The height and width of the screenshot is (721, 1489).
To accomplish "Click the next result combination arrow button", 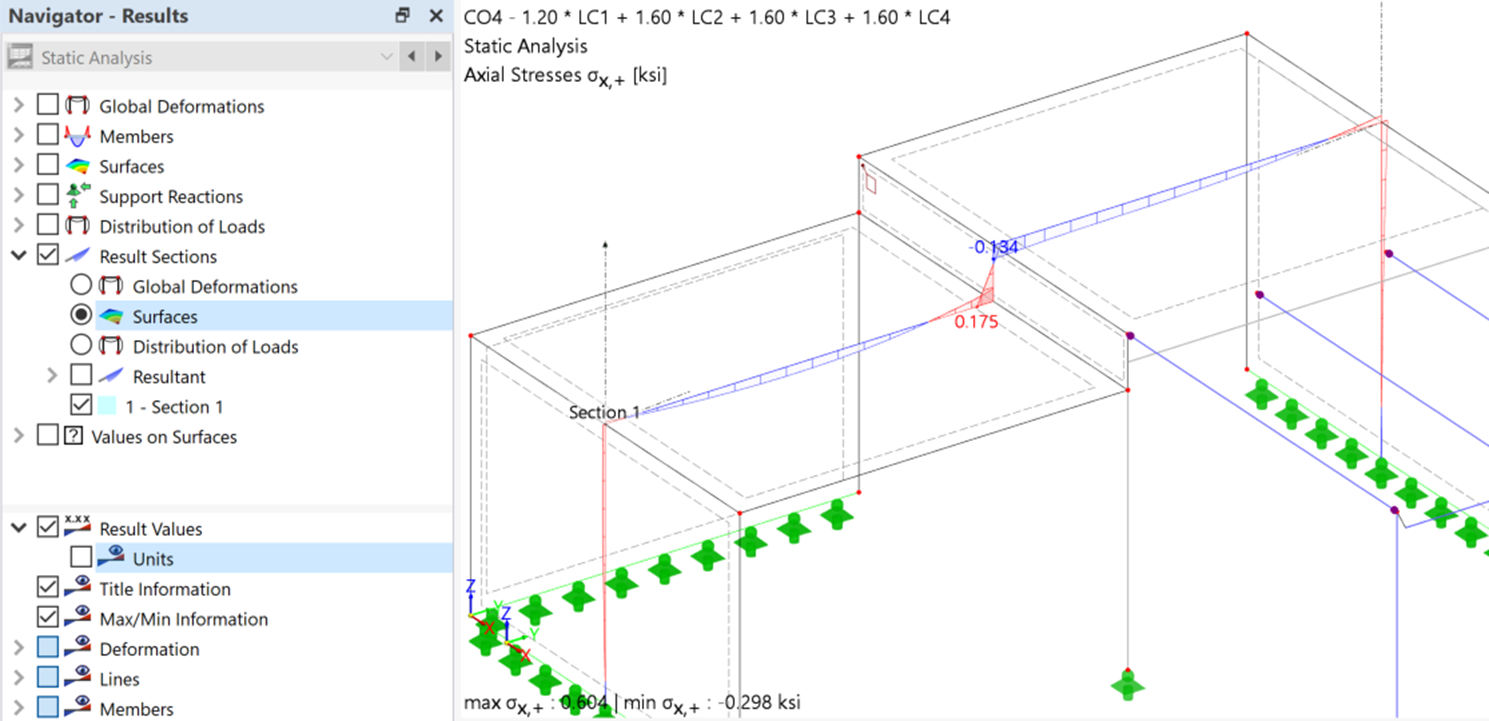I will coord(437,57).
